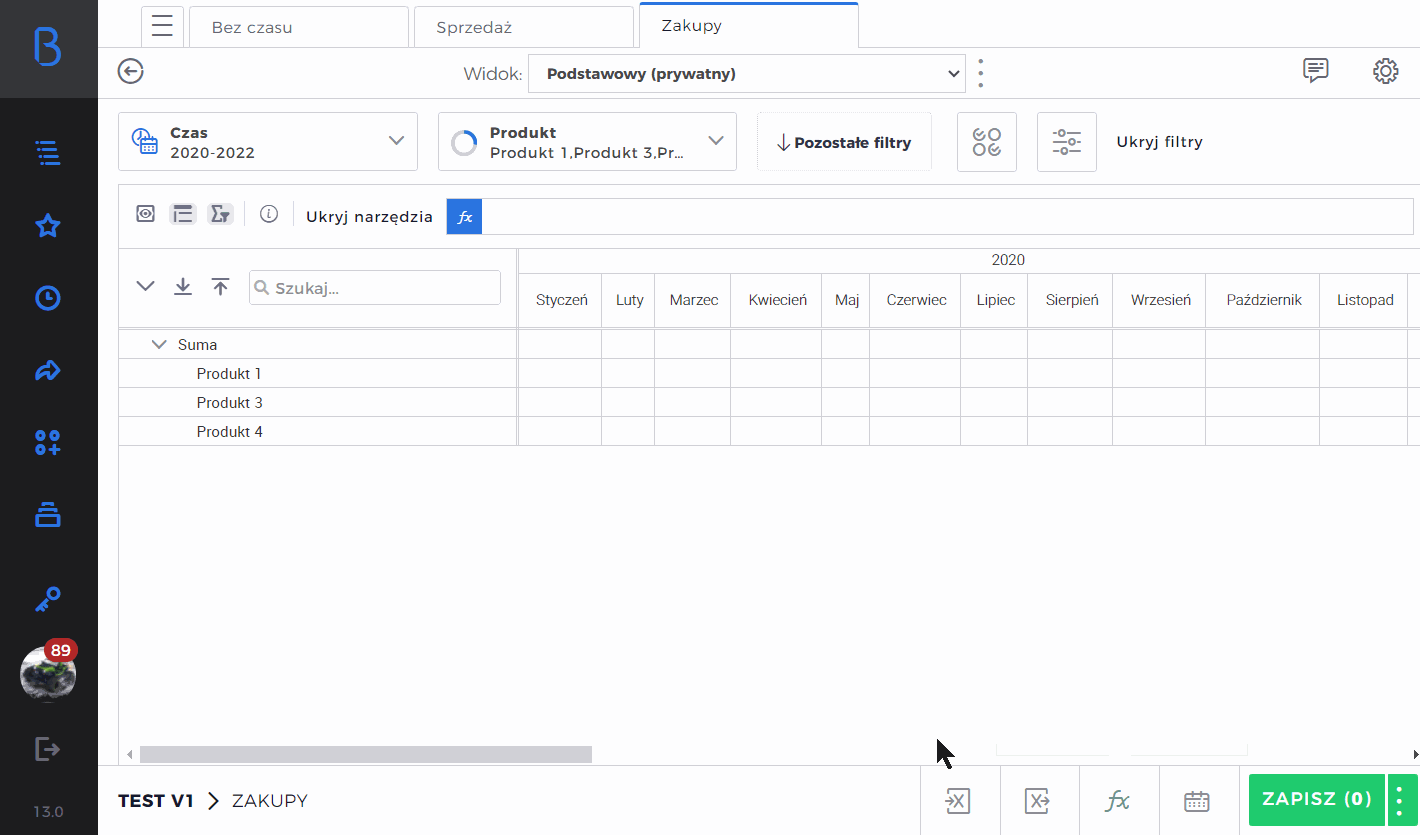Open the comments chat icon
This screenshot has height=835, width=1420.
(x=1316, y=70)
